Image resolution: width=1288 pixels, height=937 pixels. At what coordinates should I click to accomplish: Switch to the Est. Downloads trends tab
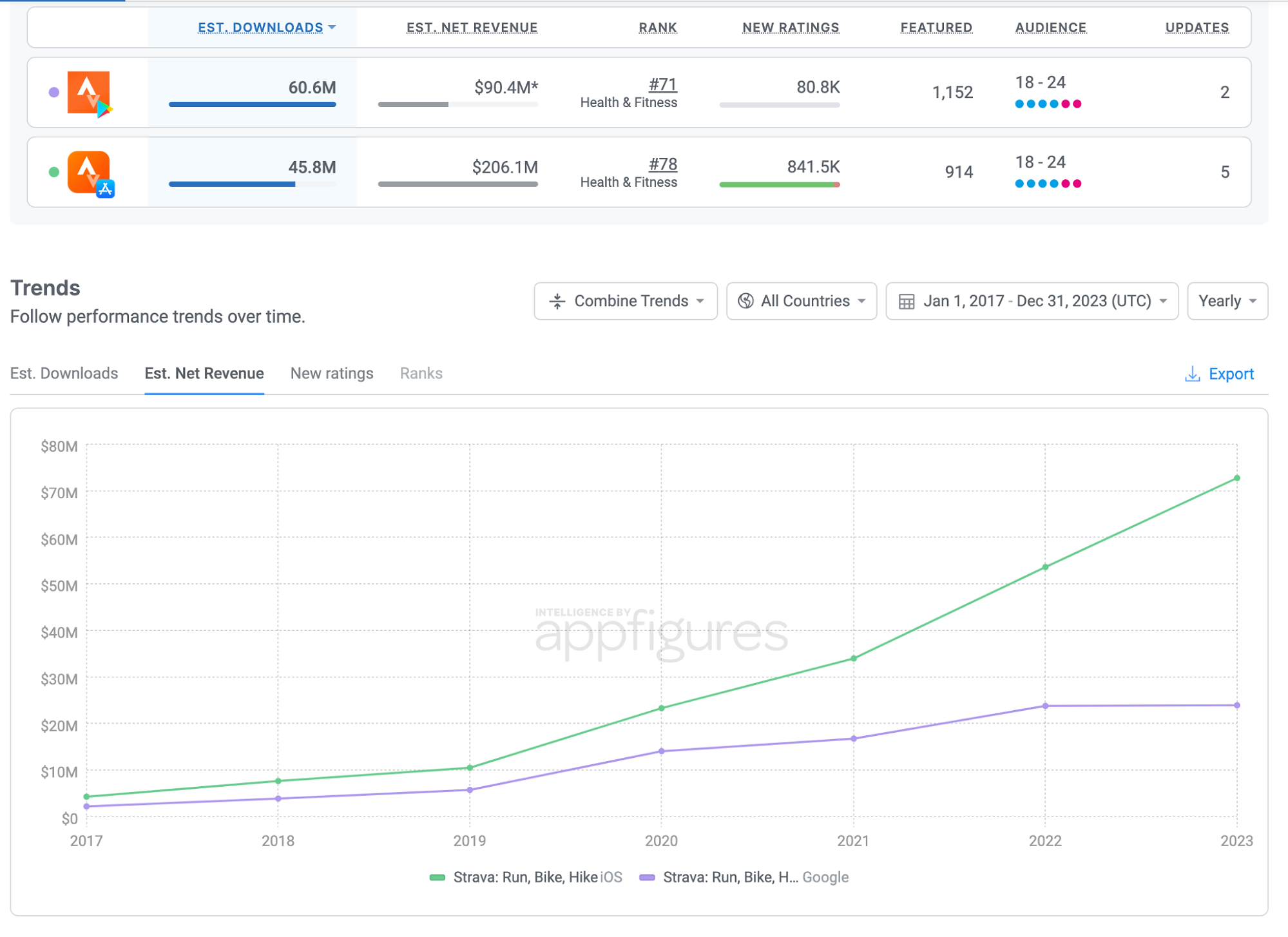pos(64,374)
